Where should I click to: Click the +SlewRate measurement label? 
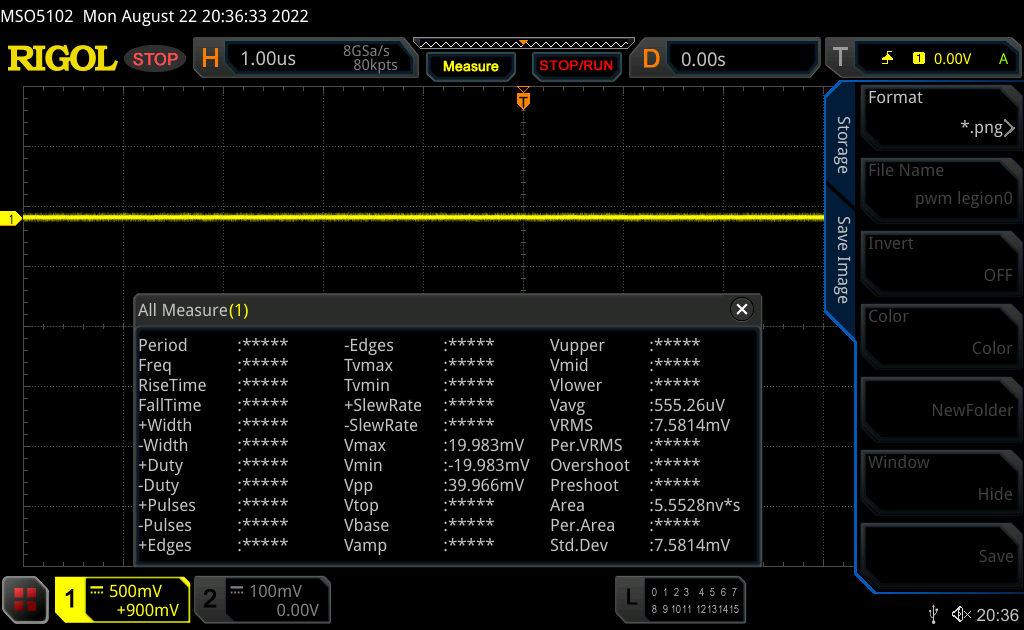coord(383,405)
